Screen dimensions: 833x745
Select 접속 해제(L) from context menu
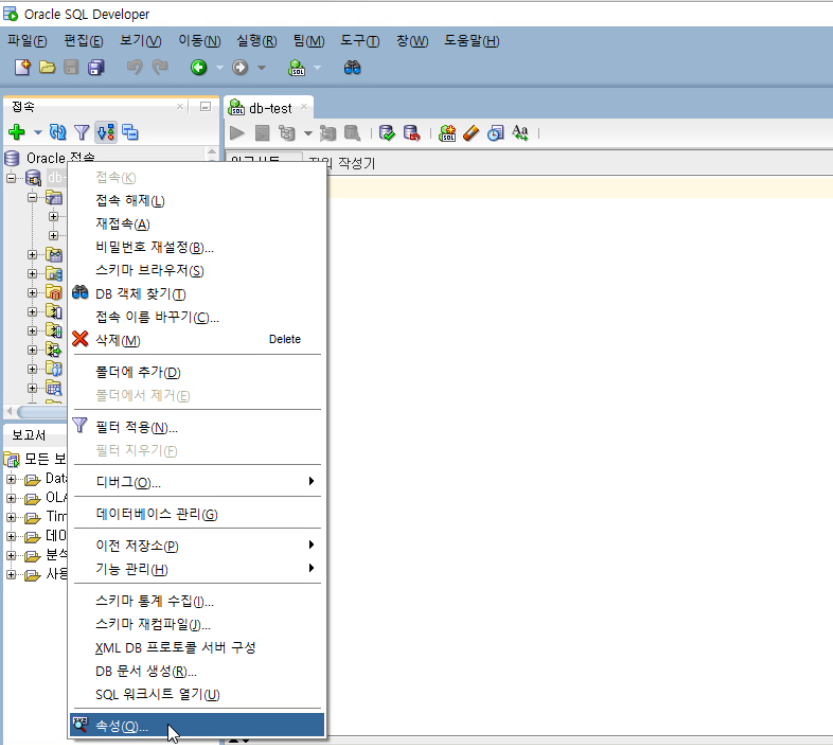point(197,201)
